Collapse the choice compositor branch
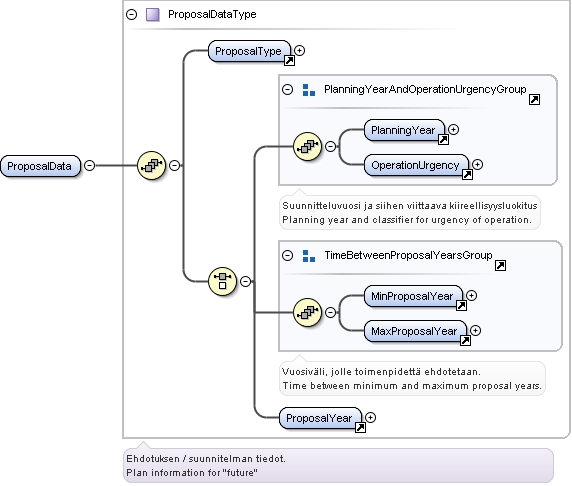572x486 pixels. coord(246,281)
